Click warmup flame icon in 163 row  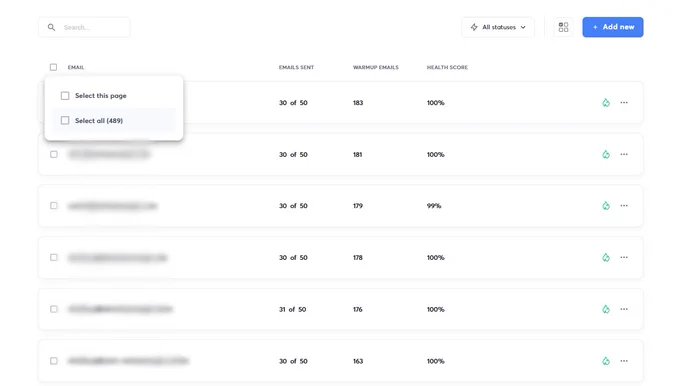[606, 361]
